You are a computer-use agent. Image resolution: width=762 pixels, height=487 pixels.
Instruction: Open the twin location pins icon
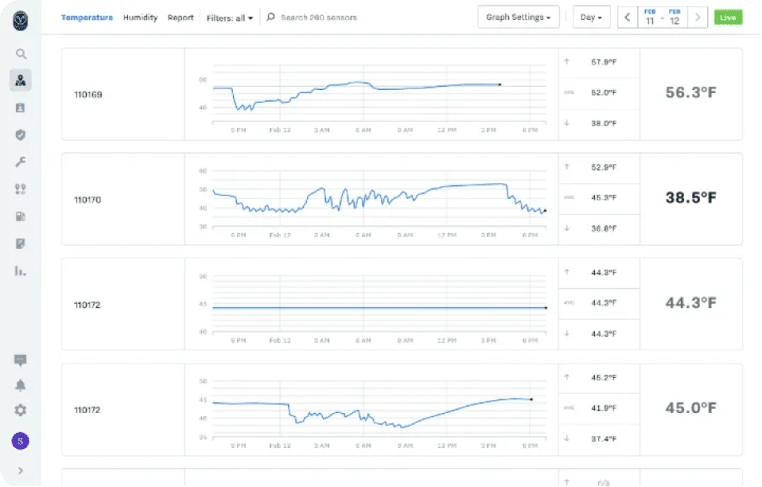click(20, 189)
